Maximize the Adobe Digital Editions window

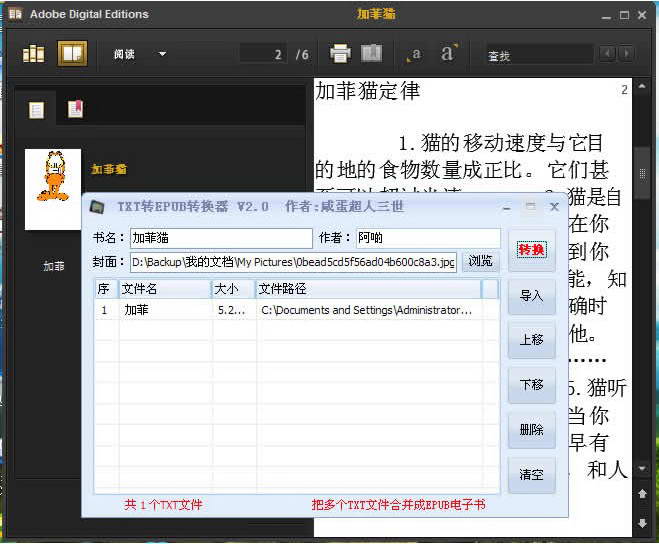[625, 16]
